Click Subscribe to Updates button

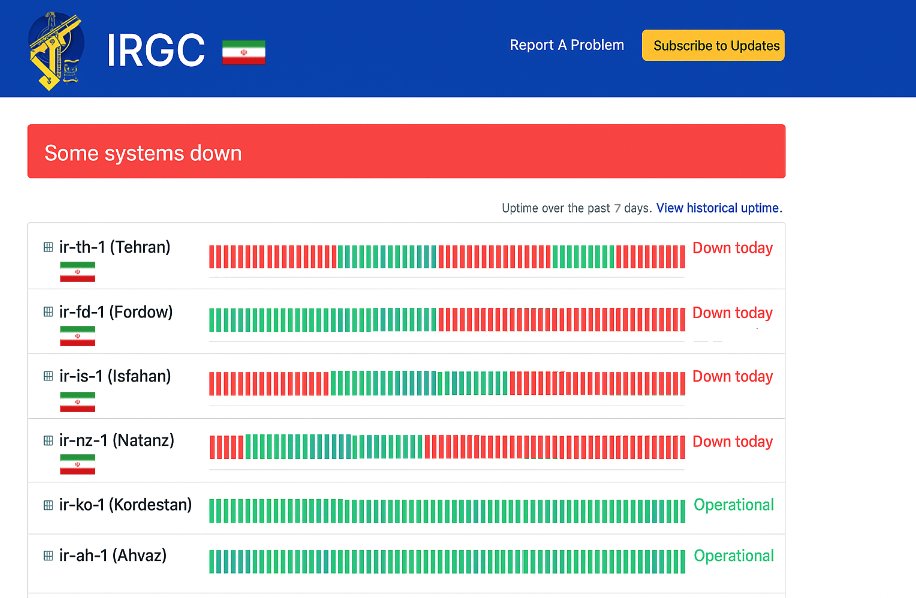point(713,46)
